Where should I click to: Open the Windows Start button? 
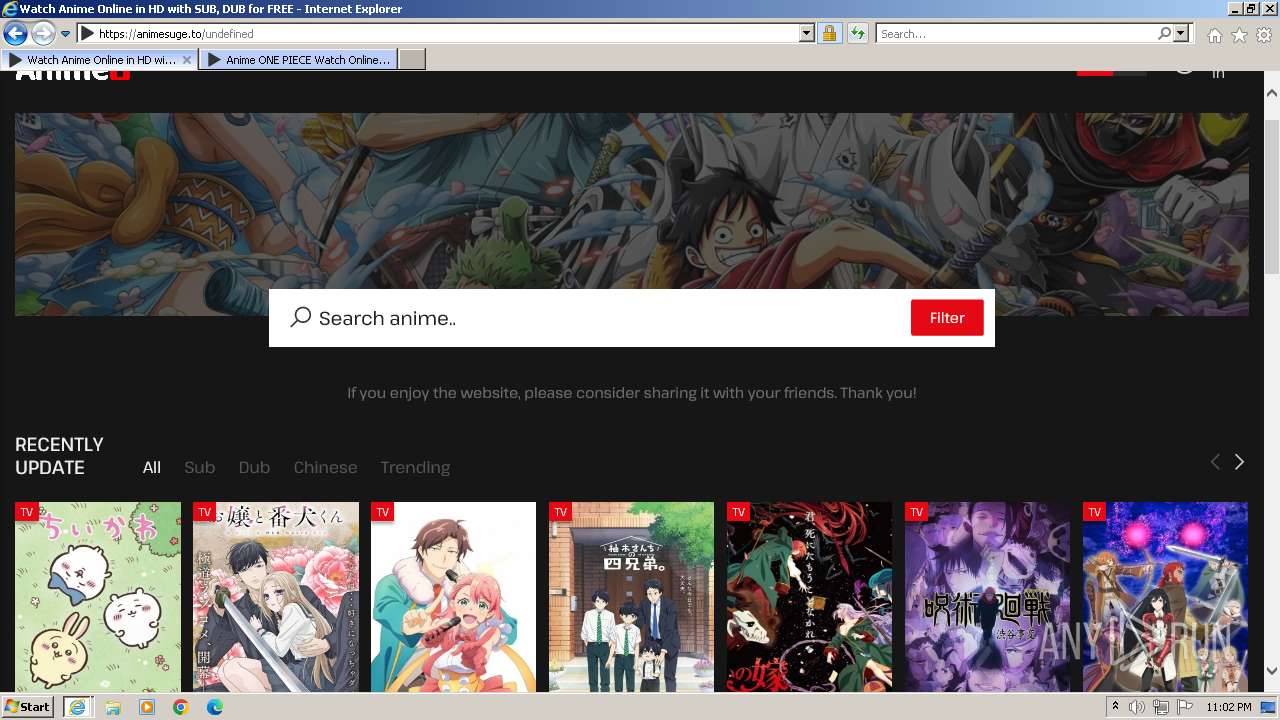(x=27, y=707)
